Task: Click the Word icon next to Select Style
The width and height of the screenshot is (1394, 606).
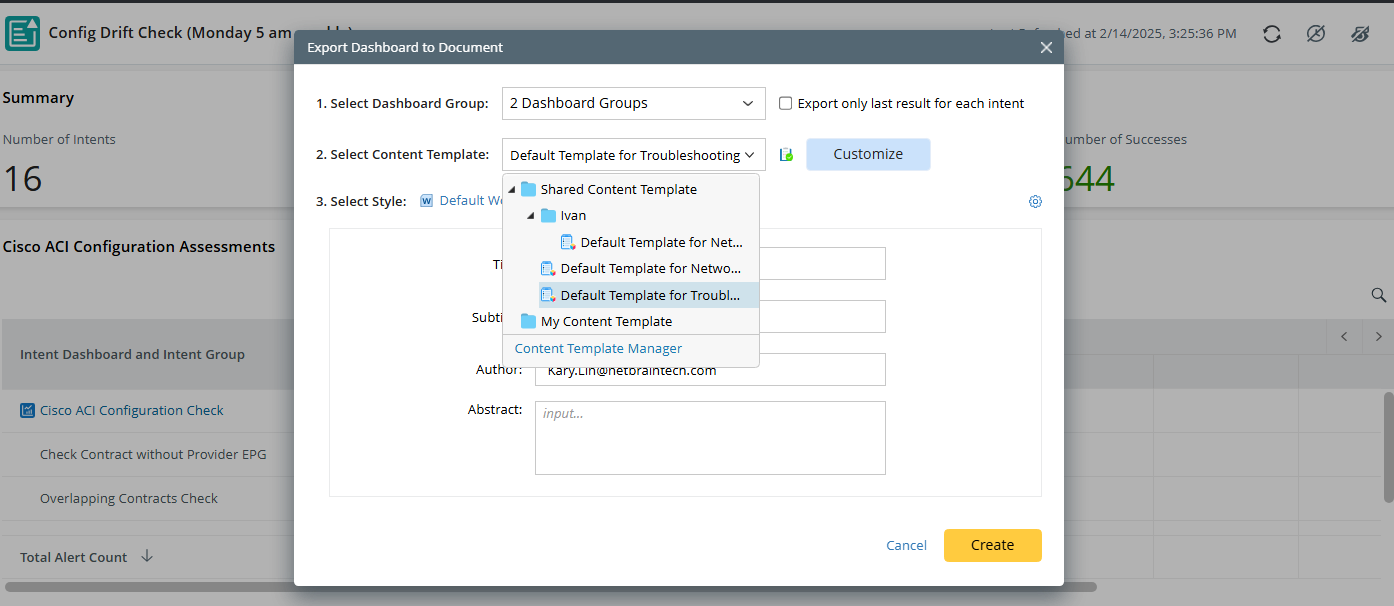Action: pos(427,201)
